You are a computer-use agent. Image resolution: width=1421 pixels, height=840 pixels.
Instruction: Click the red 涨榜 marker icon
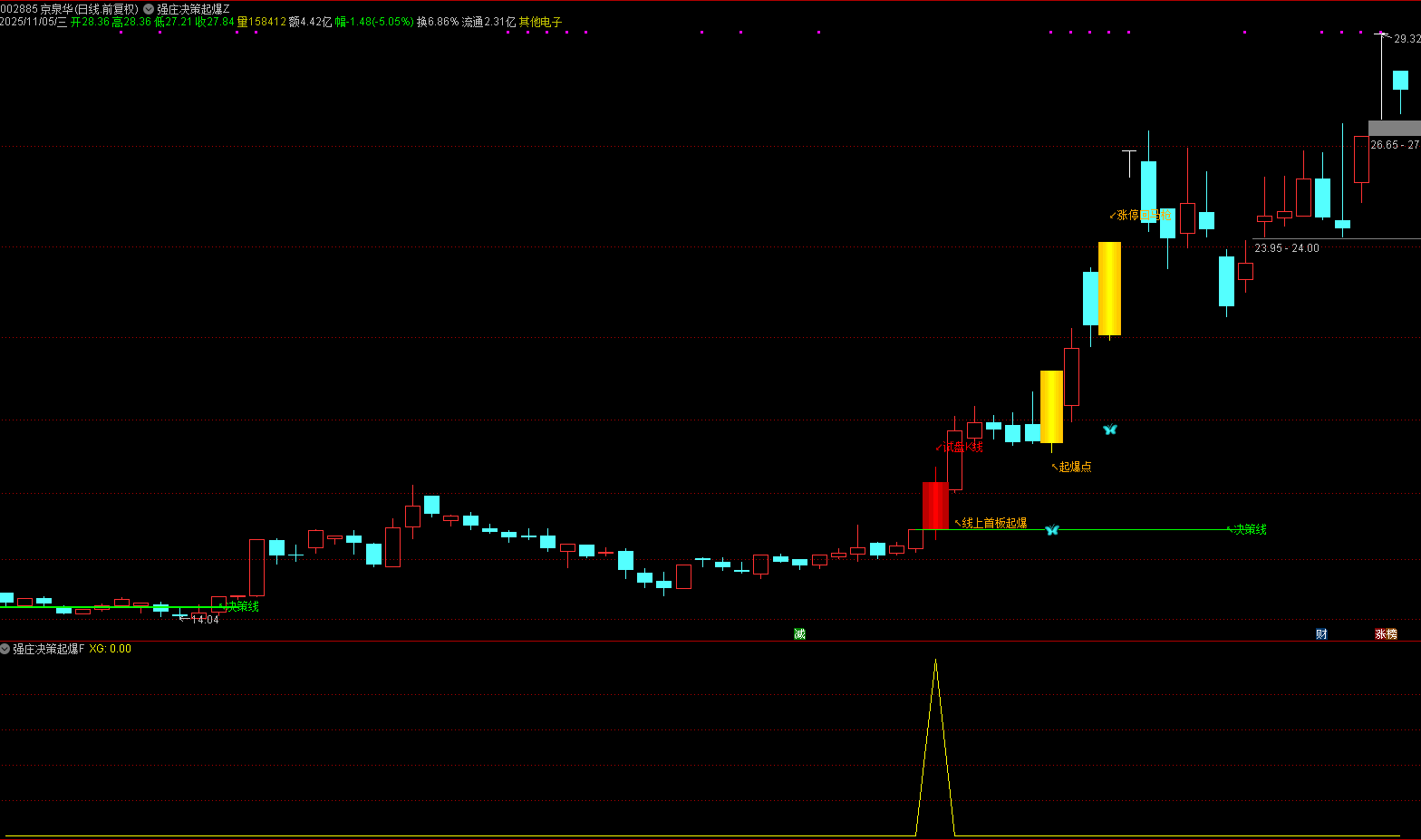pos(1386,634)
